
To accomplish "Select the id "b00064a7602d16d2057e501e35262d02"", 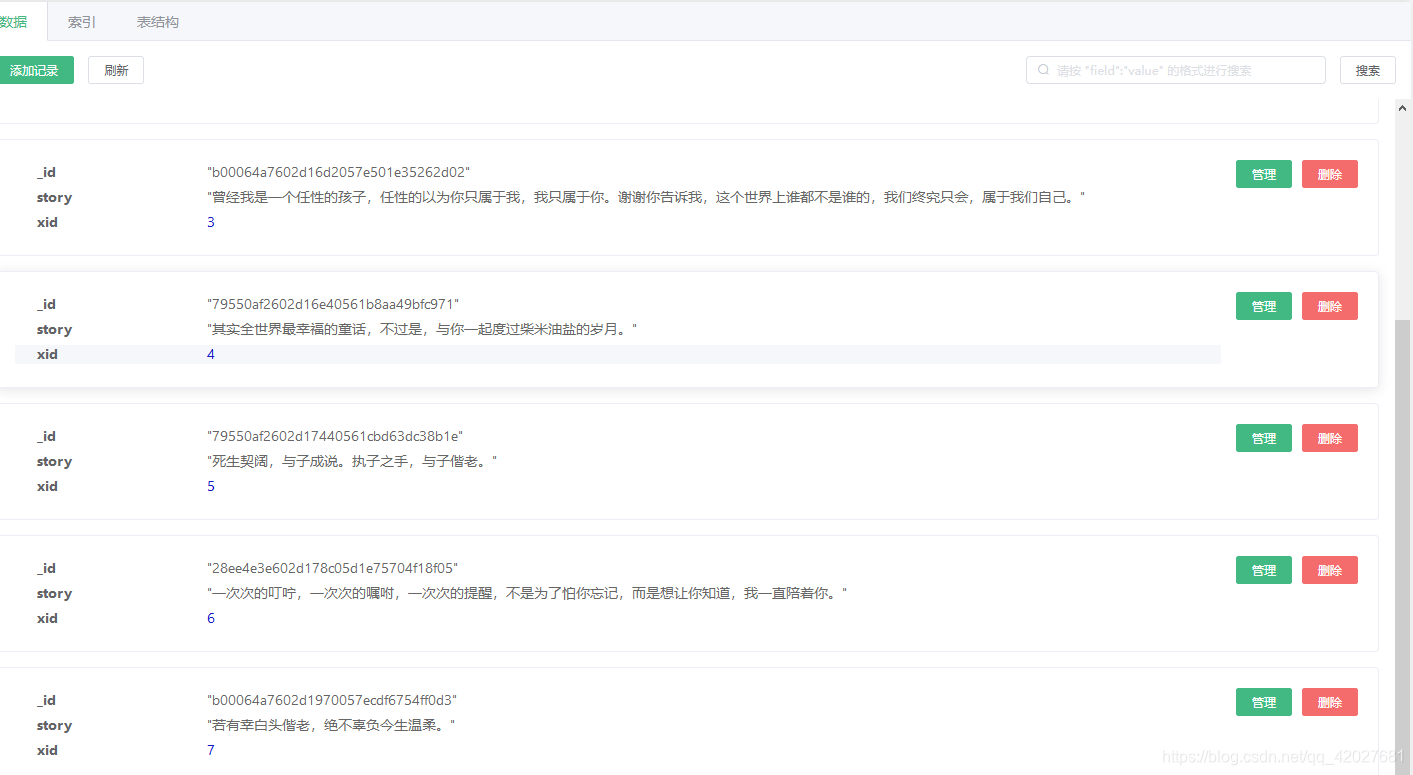I will point(338,172).
